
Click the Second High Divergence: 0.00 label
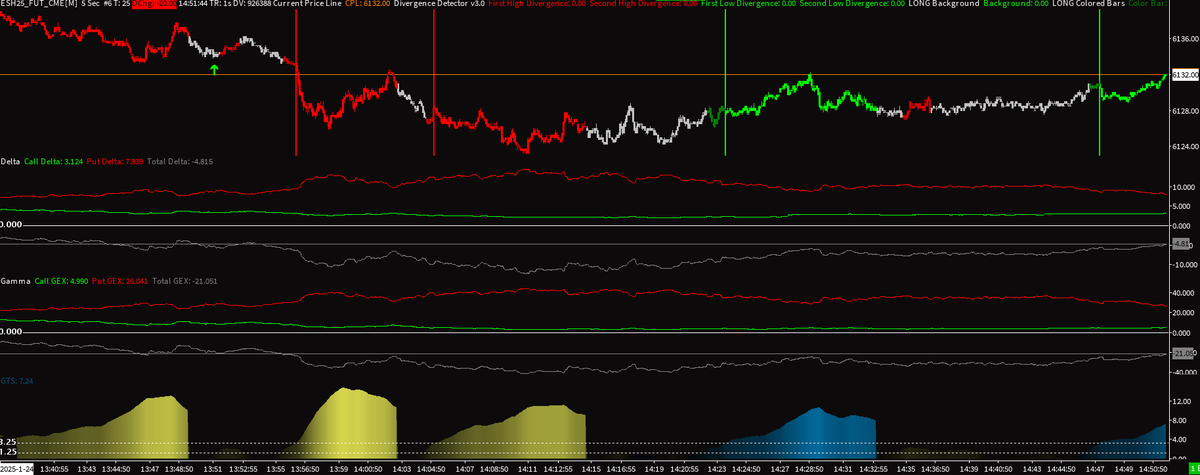644,5
